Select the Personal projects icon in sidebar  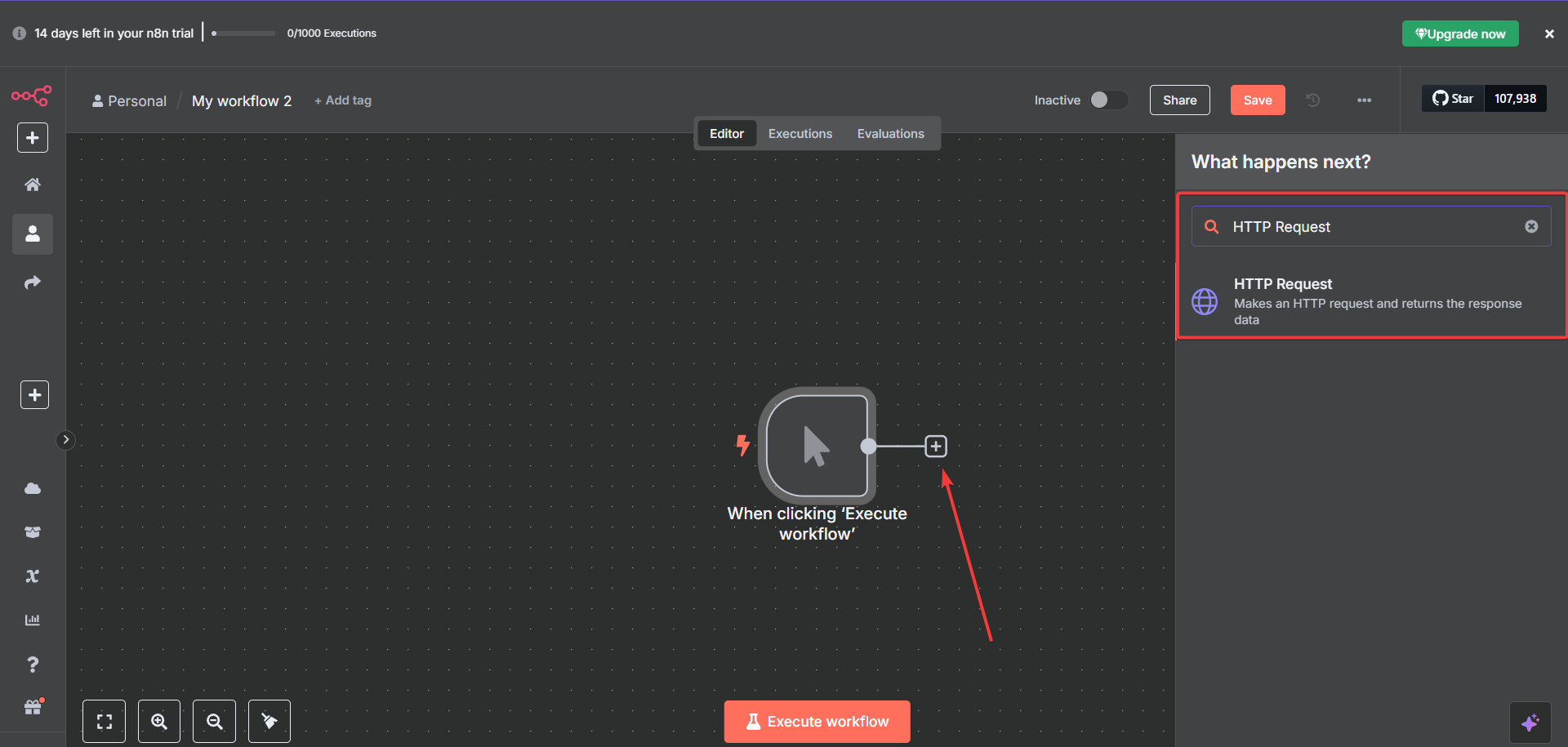tap(32, 234)
